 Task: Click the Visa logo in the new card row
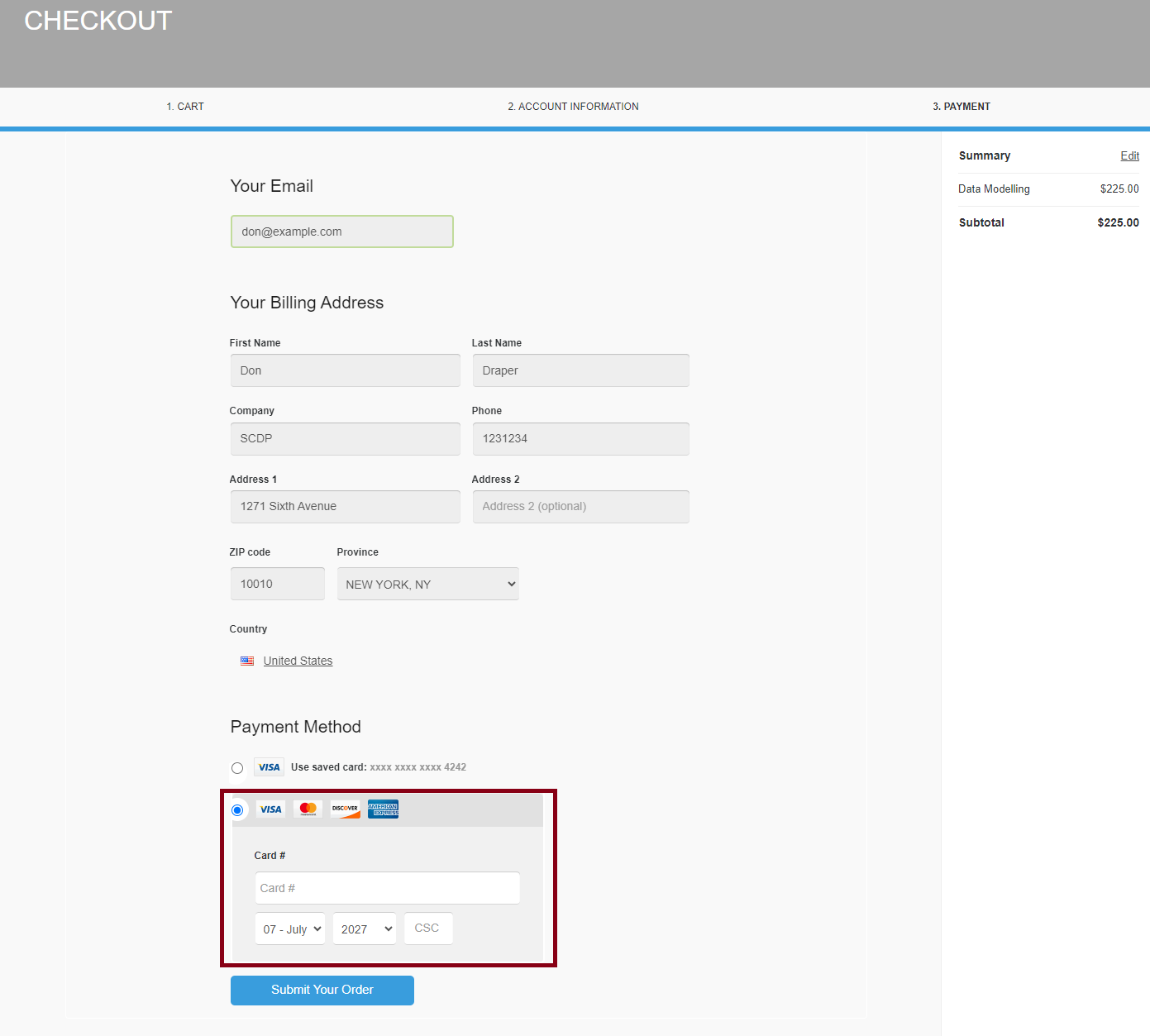pos(270,809)
